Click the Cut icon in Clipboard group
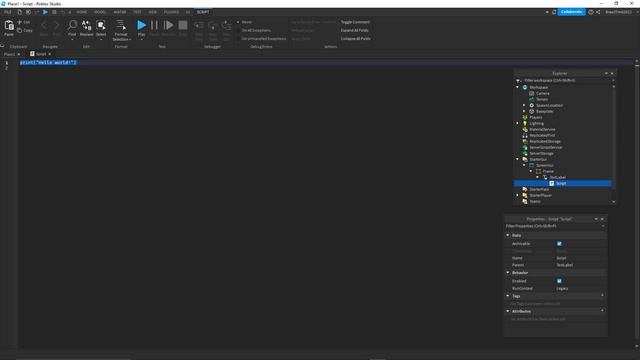This screenshot has height=360, width=640. tap(19, 22)
